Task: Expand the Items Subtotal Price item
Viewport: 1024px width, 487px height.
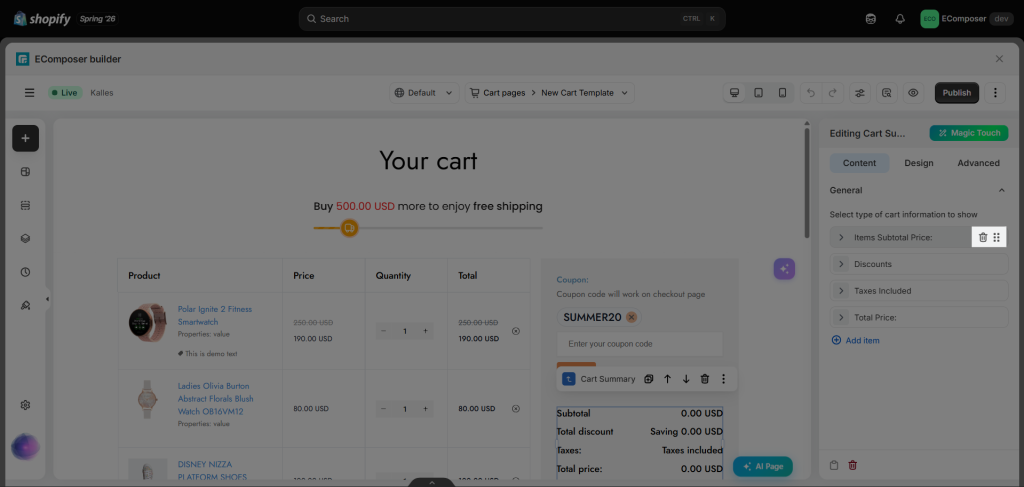Action: click(841, 238)
